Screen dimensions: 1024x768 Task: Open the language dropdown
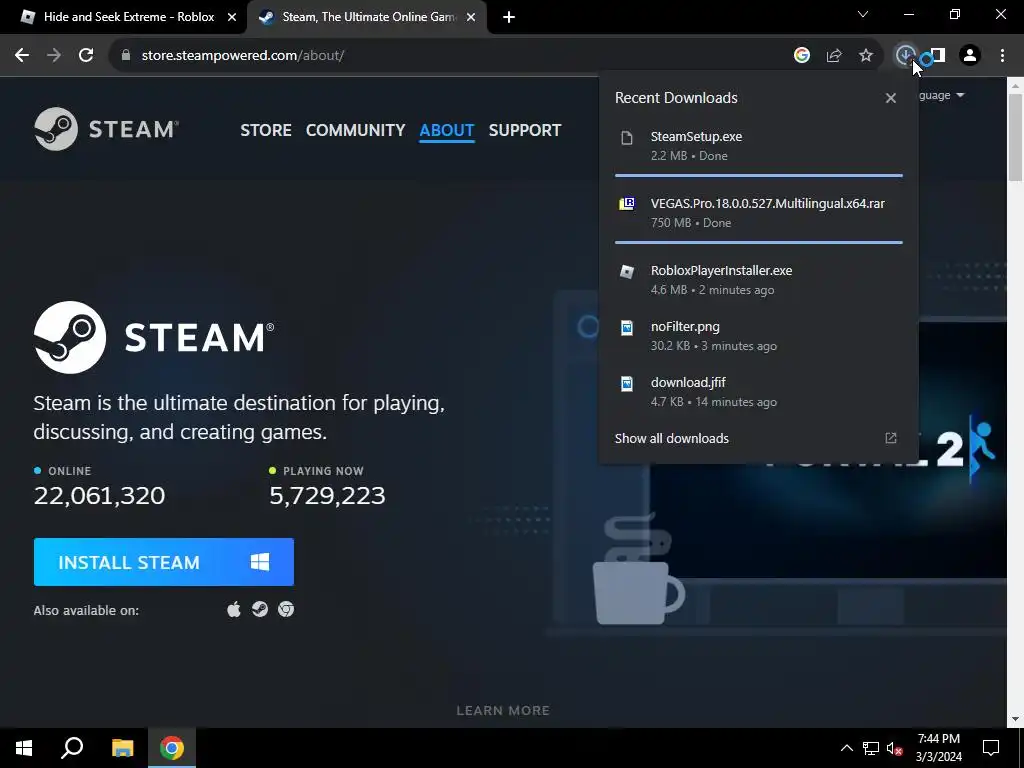[941, 95]
